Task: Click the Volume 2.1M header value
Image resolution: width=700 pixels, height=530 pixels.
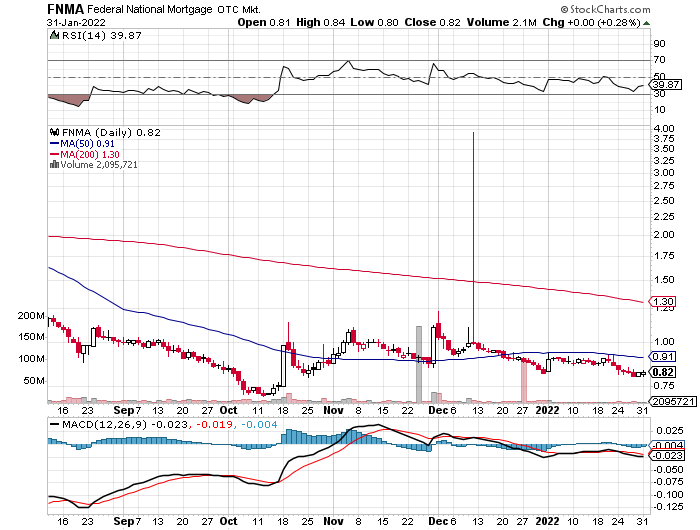Action: [x=501, y=22]
